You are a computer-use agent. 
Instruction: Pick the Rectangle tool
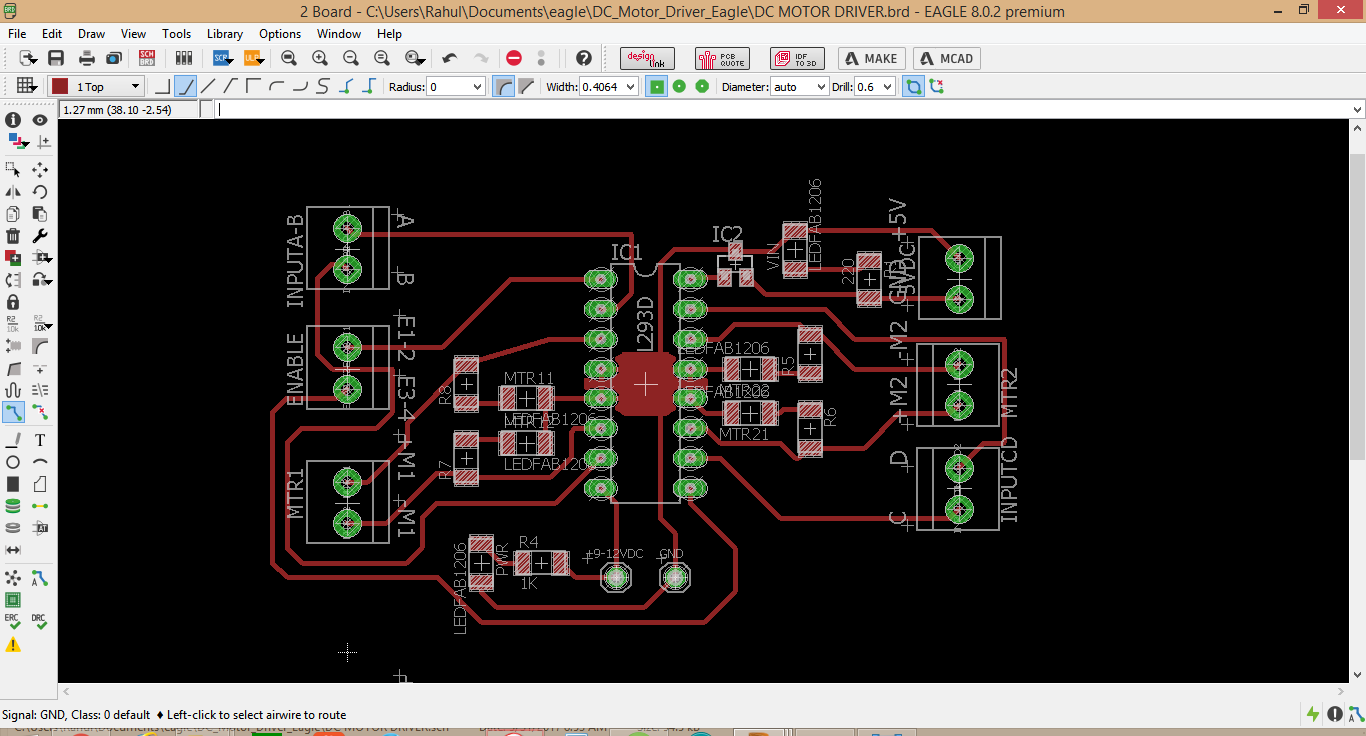click(13, 483)
